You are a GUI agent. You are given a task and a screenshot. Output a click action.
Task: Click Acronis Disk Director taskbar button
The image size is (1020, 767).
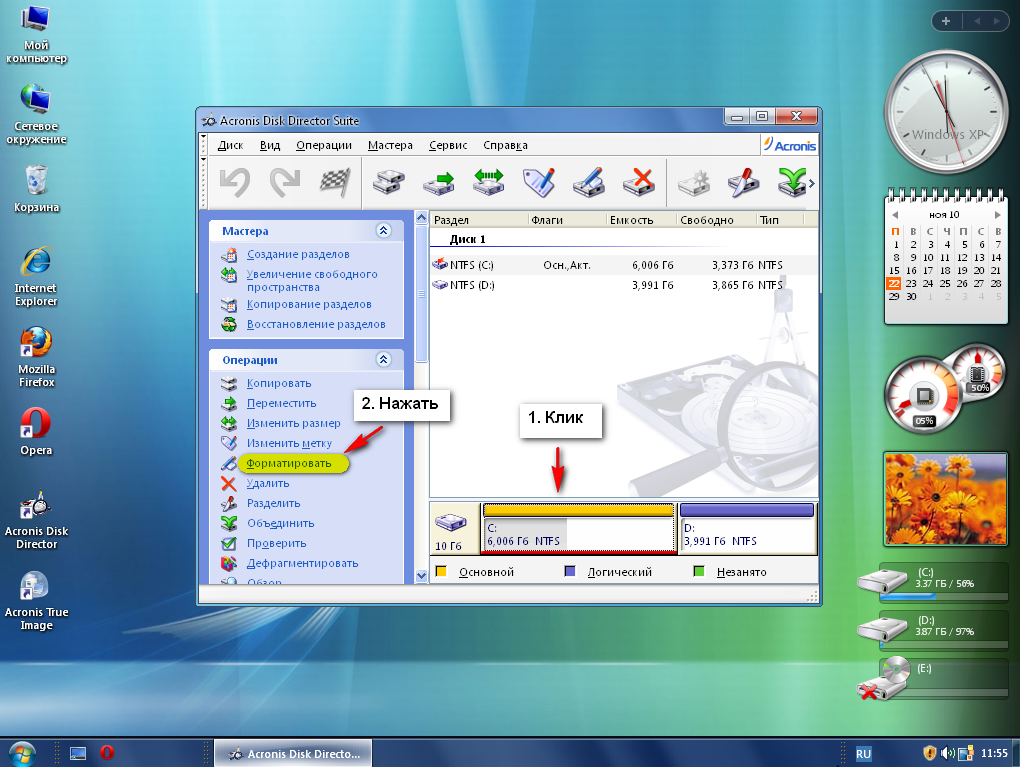click(293, 753)
